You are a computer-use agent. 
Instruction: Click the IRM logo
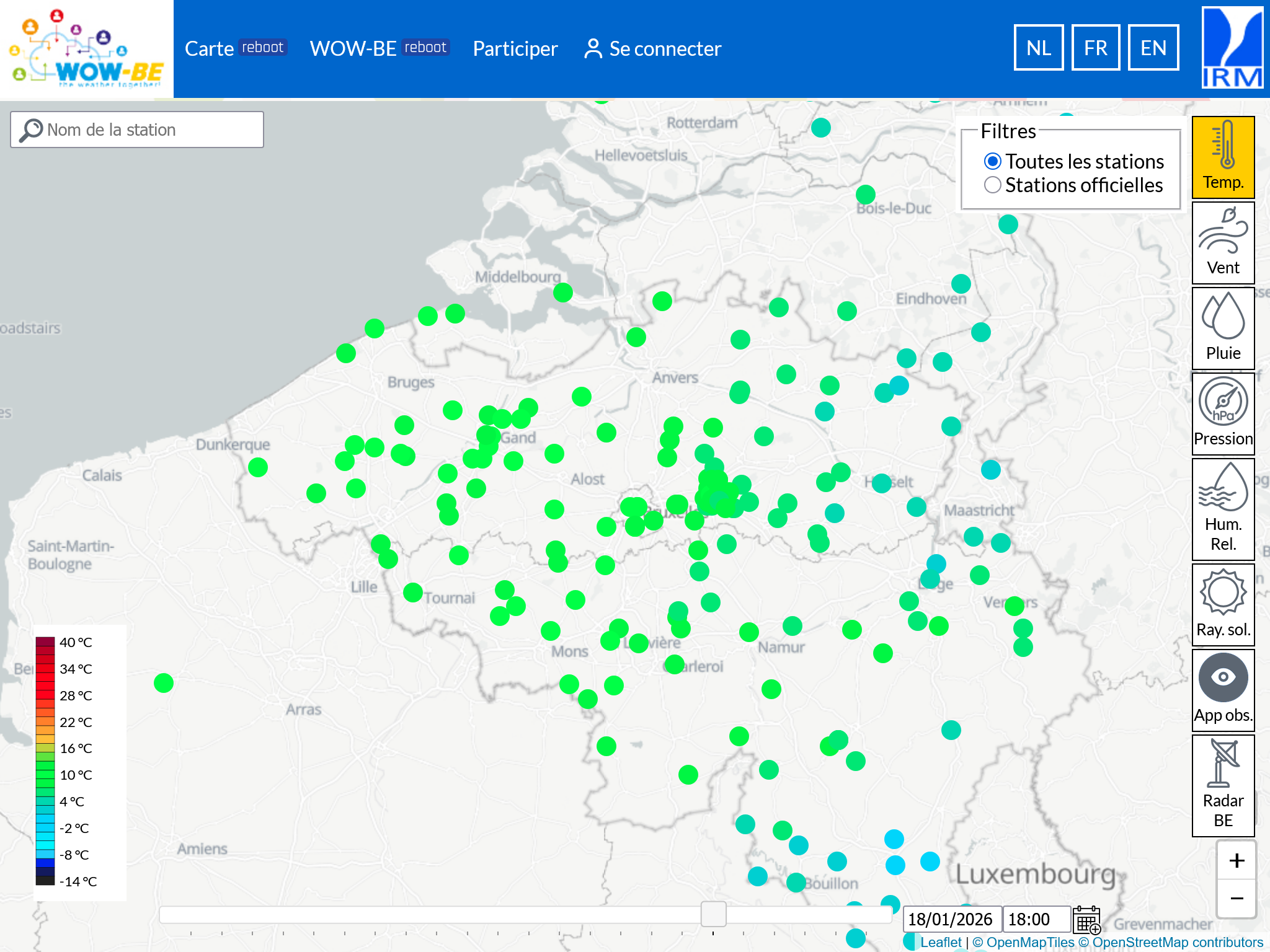point(1232,48)
